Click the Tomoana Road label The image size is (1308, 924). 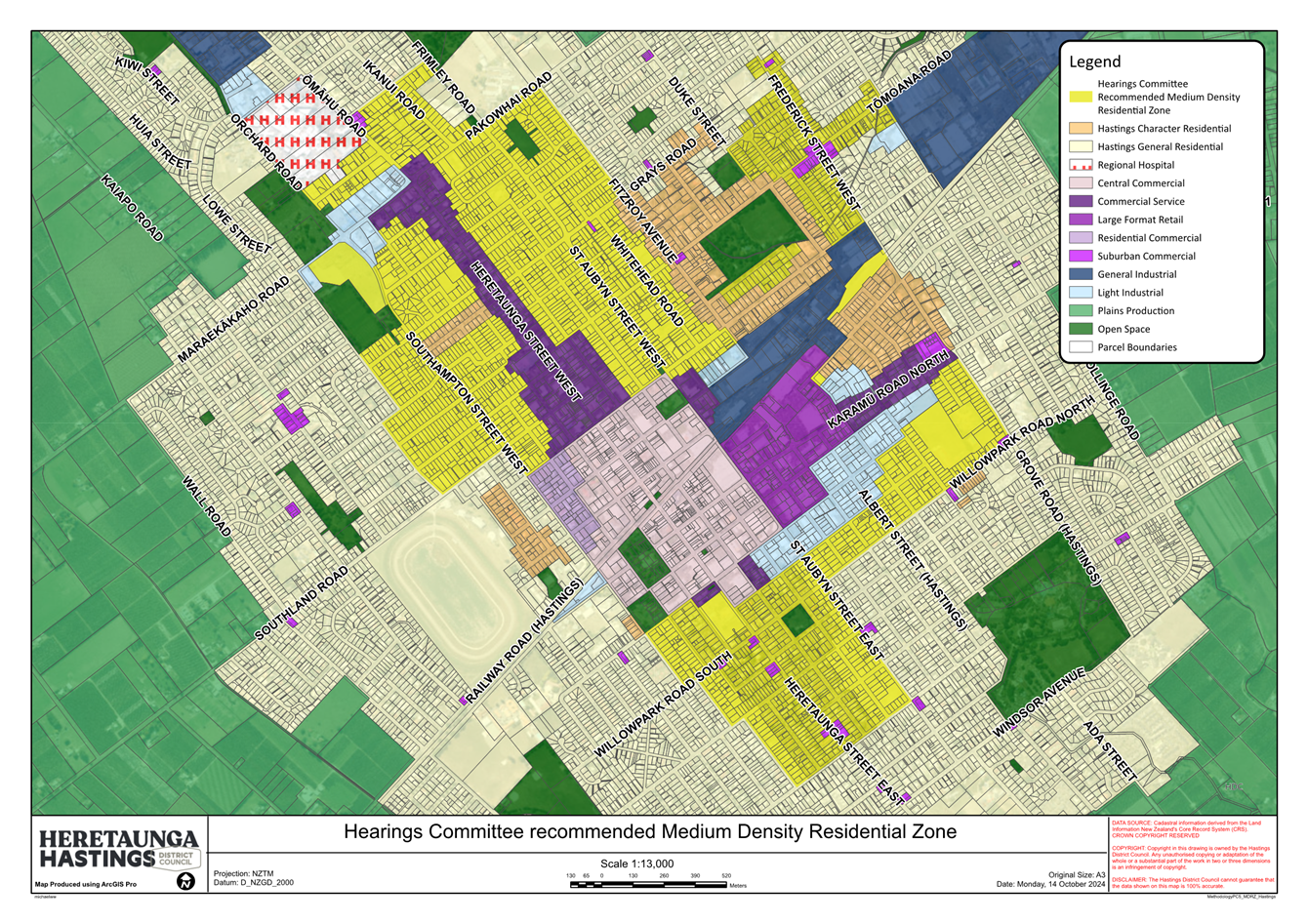click(909, 80)
